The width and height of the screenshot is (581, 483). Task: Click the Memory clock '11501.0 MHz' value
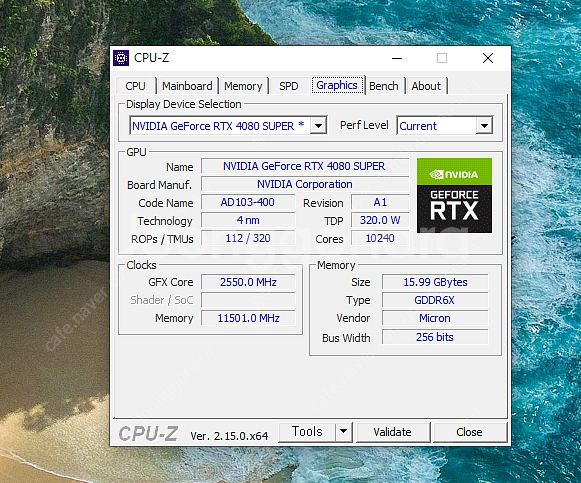(x=248, y=318)
